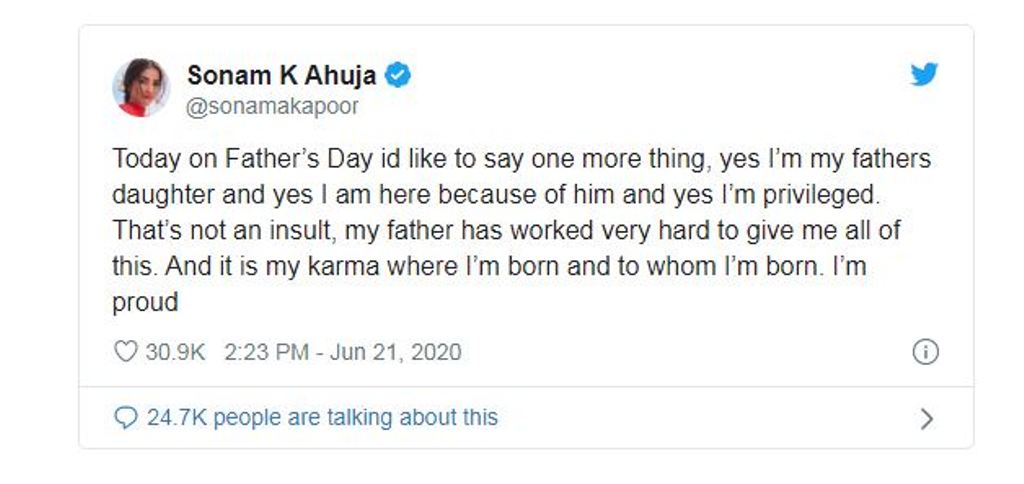Expand conversation with the right chevron arrow

(x=926, y=419)
